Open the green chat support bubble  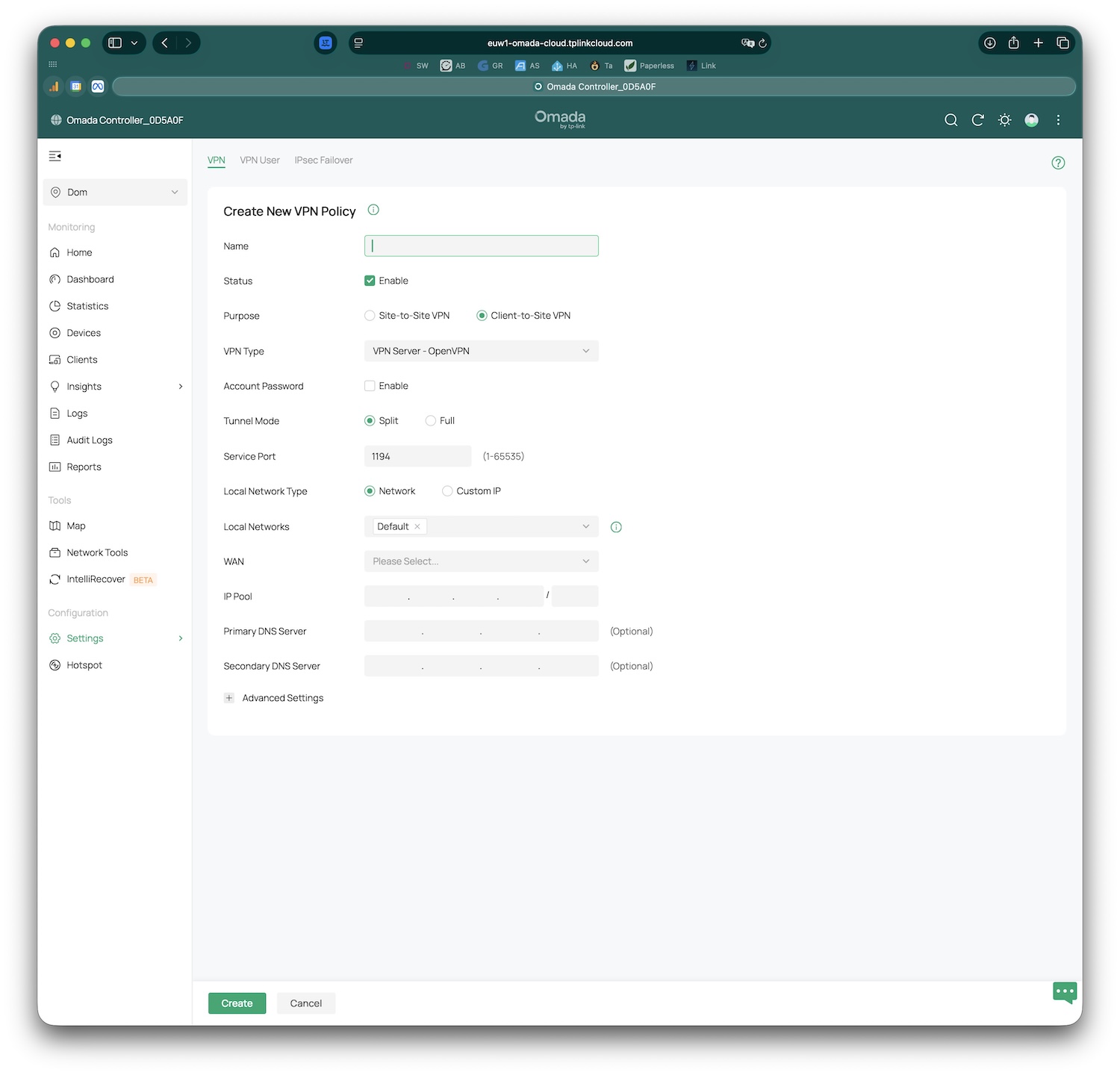point(1064,992)
